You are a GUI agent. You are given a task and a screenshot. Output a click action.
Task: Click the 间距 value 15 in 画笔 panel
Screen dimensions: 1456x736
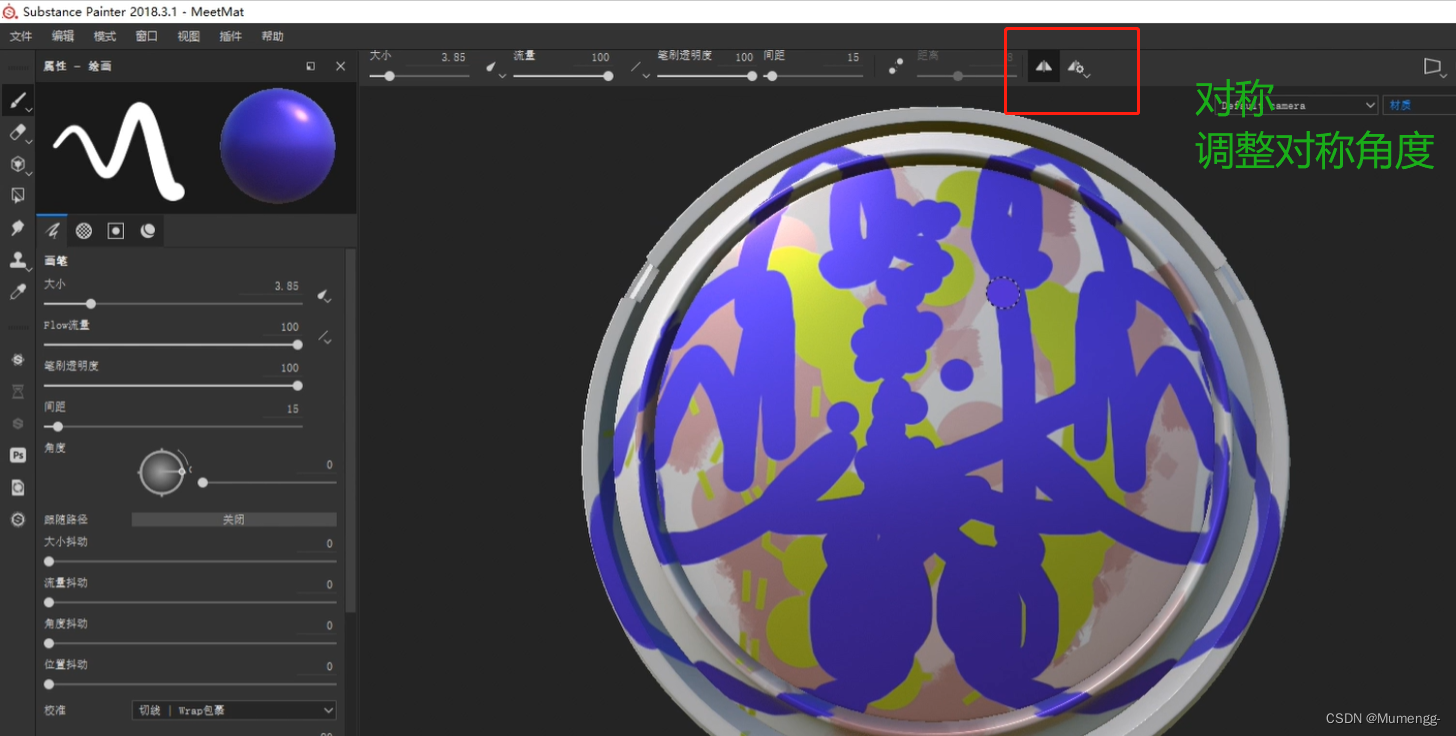[x=283, y=409]
